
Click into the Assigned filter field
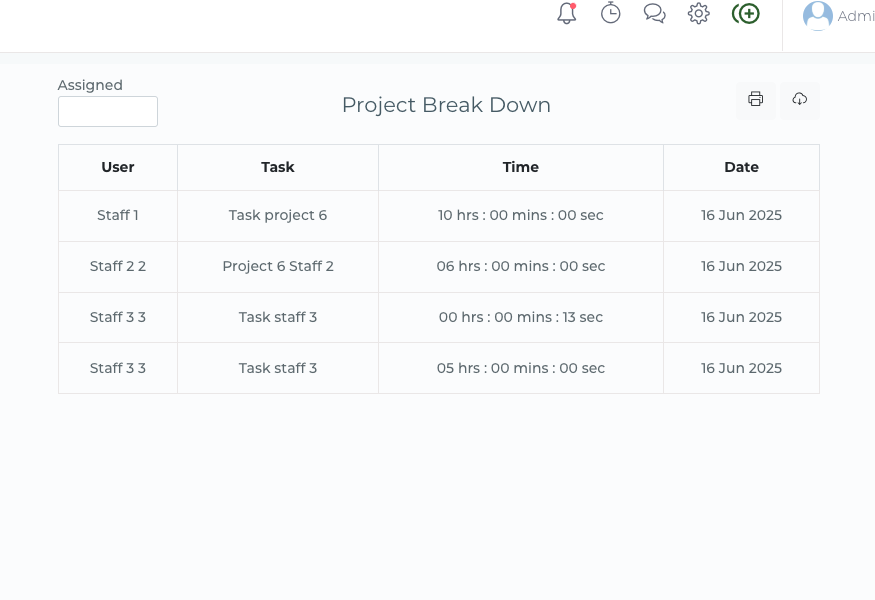pyautogui.click(x=108, y=112)
